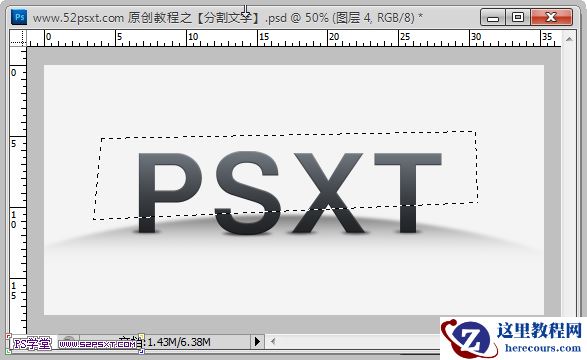
Task: Open the status bar options arrow menu
Action: tap(257, 341)
